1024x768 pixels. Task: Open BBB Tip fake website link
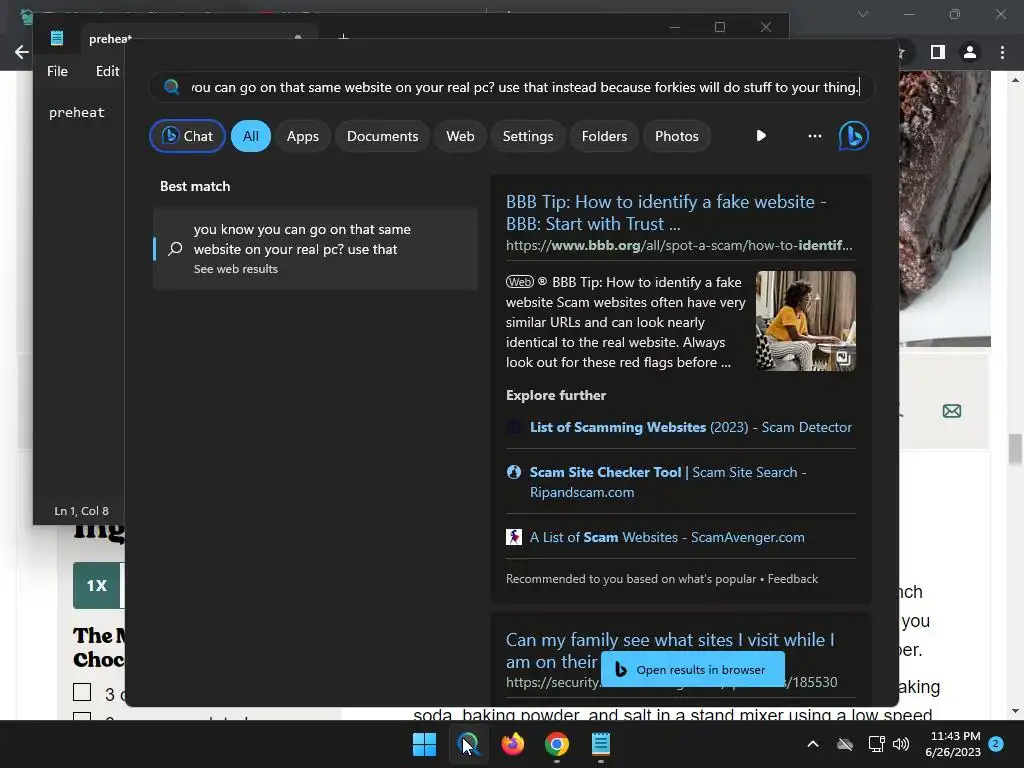coord(666,212)
